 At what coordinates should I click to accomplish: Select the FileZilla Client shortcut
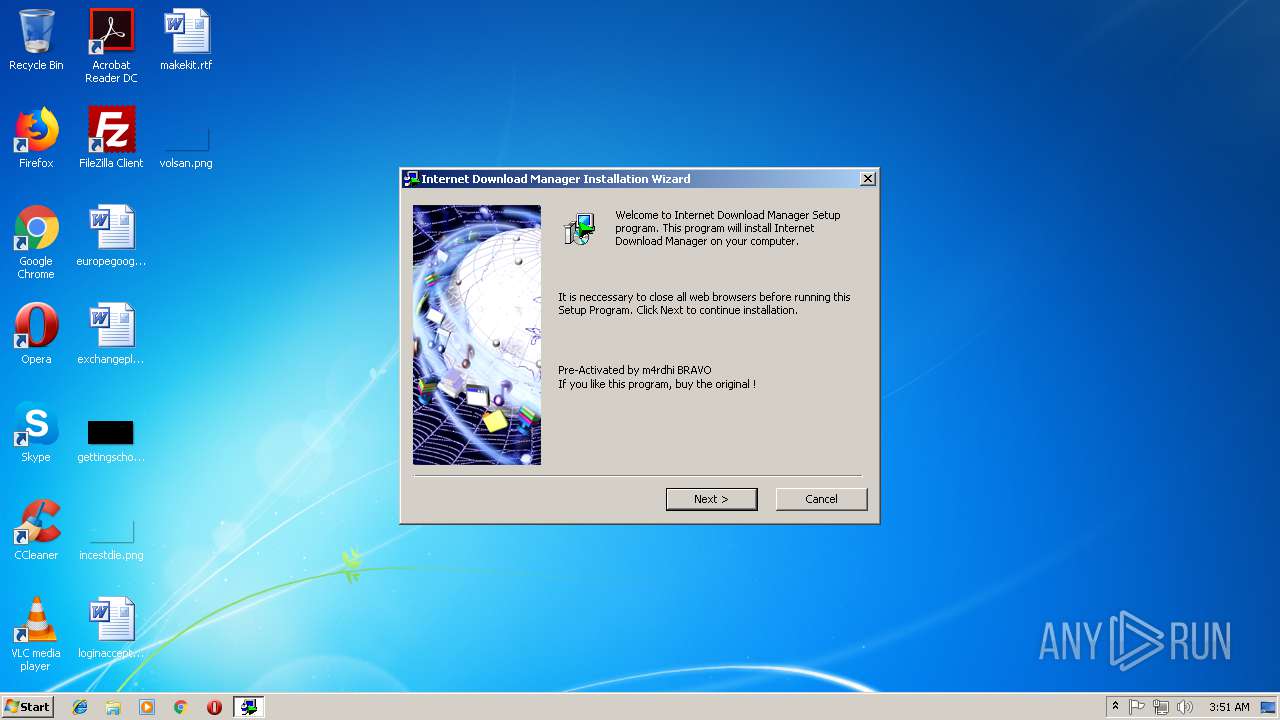(111, 138)
